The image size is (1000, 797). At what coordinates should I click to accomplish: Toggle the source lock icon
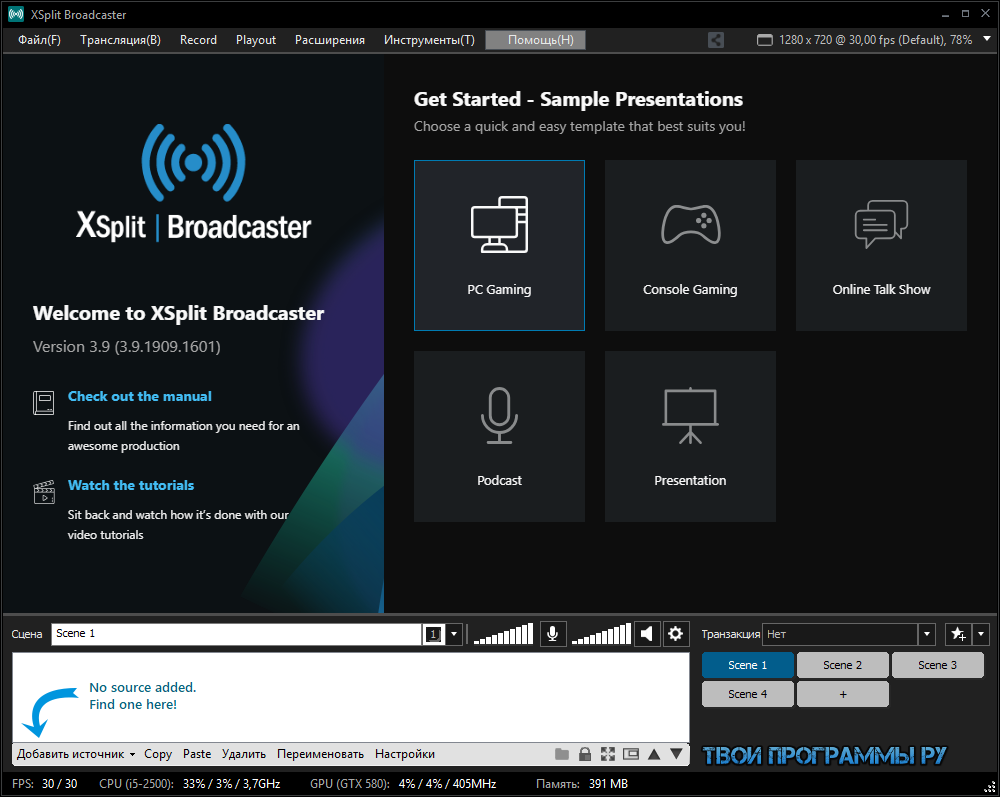point(585,754)
